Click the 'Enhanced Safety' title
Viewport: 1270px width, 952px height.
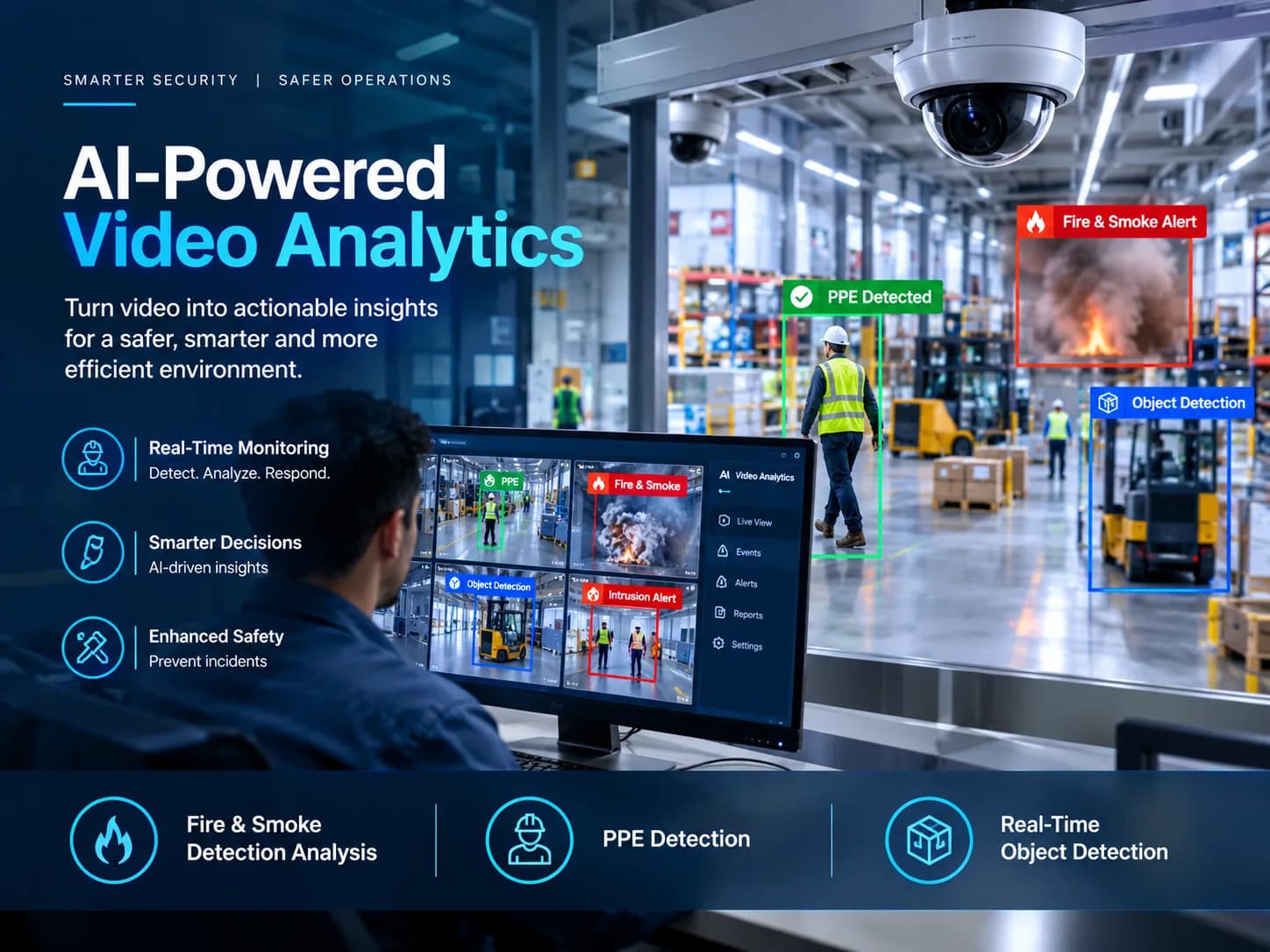(217, 636)
